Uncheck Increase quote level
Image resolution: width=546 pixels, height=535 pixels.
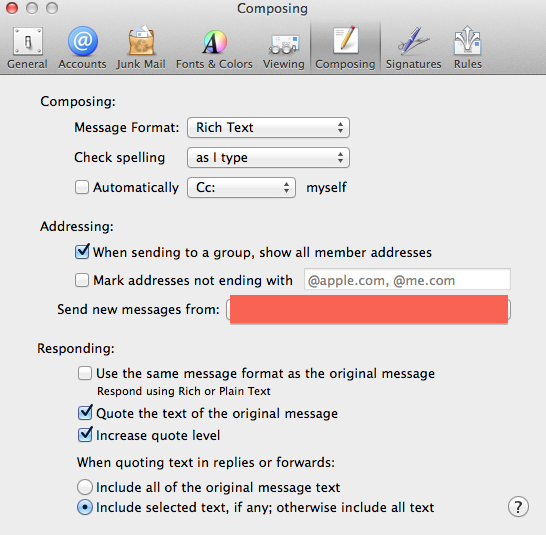coord(85,435)
